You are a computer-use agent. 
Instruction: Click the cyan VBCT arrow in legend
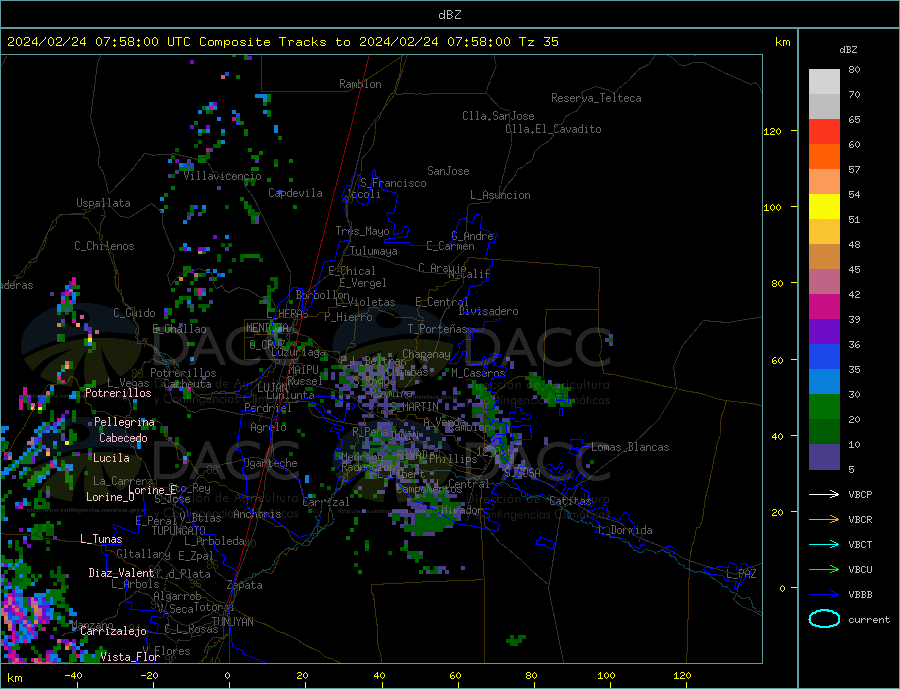[x=824, y=544]
